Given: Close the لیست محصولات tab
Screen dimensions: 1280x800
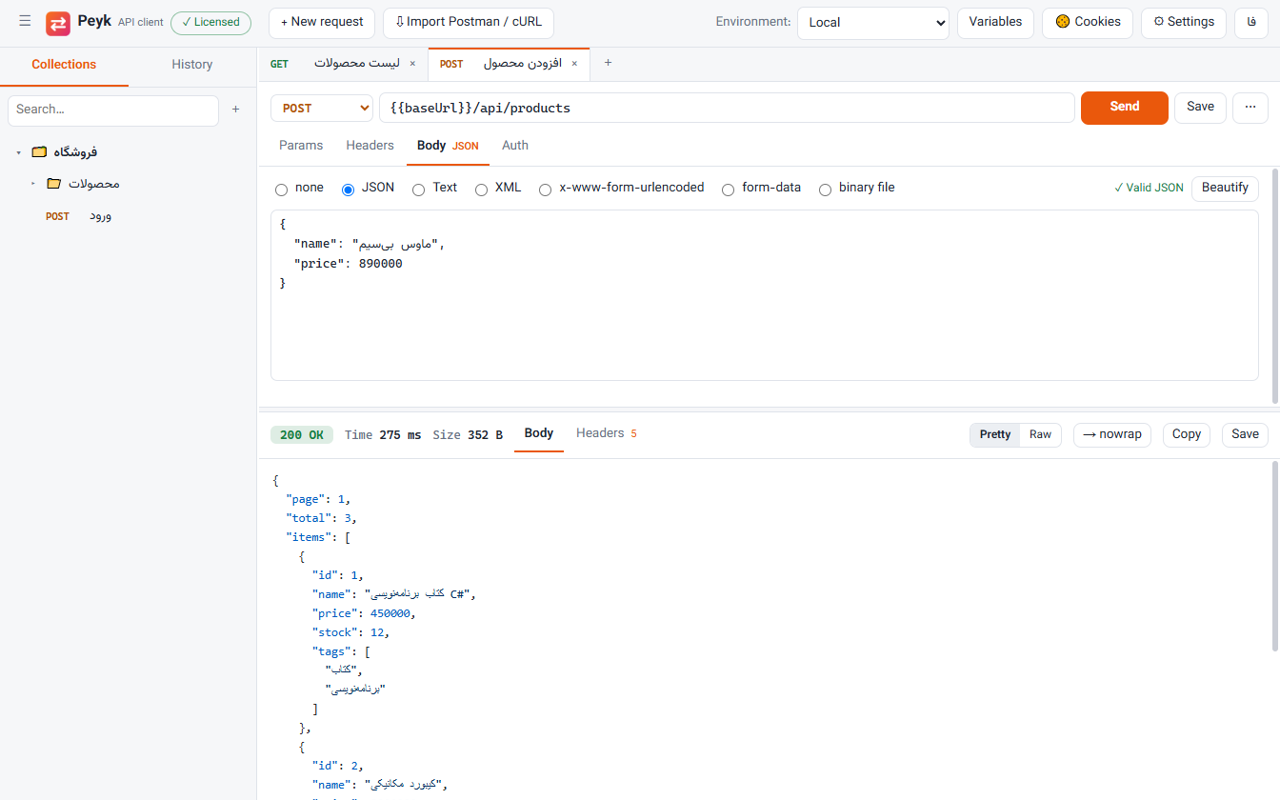Looking at the screenshot, I should [412, 64].
